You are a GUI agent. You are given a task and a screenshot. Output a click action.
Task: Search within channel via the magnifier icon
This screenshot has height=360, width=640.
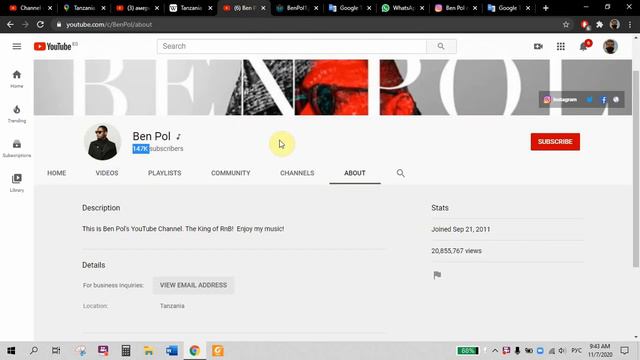tap(400, 173)
